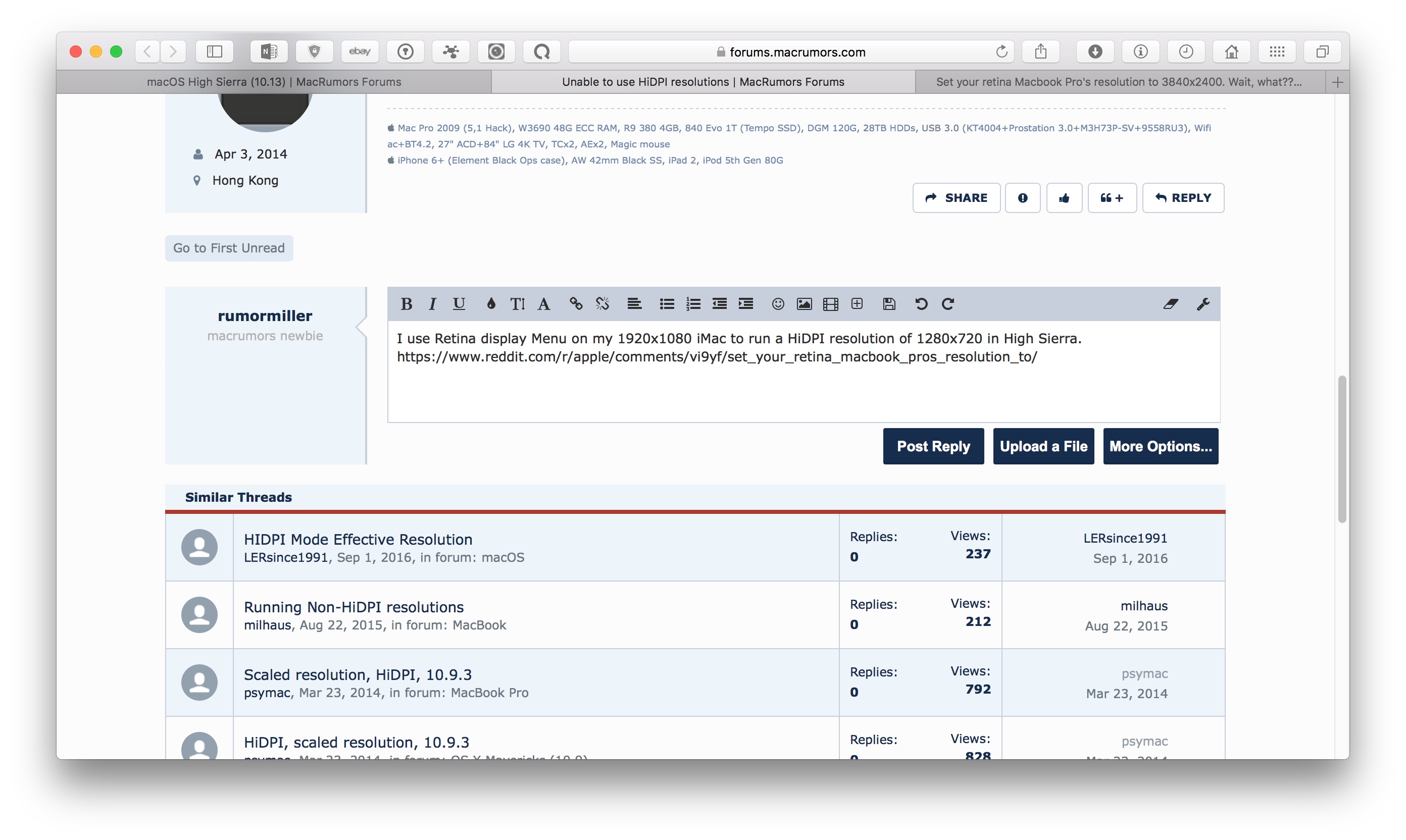1406x840 pixels.
Task: Click the Safari forward arrow
Action: 173,51
